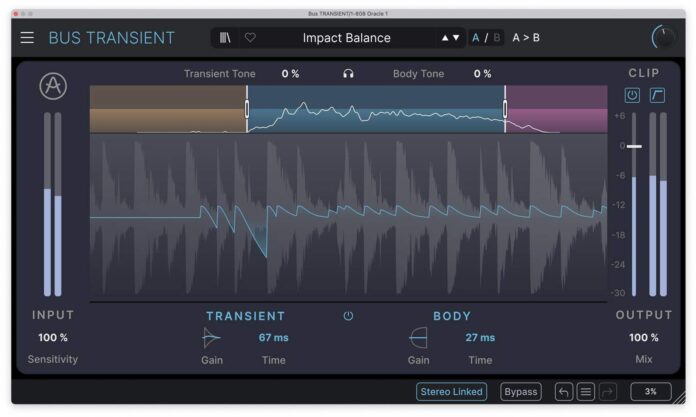Viewport: 696px width, 417px height.
Task: Toggle the Transient/Body power switch
Action: pos(348,316)
